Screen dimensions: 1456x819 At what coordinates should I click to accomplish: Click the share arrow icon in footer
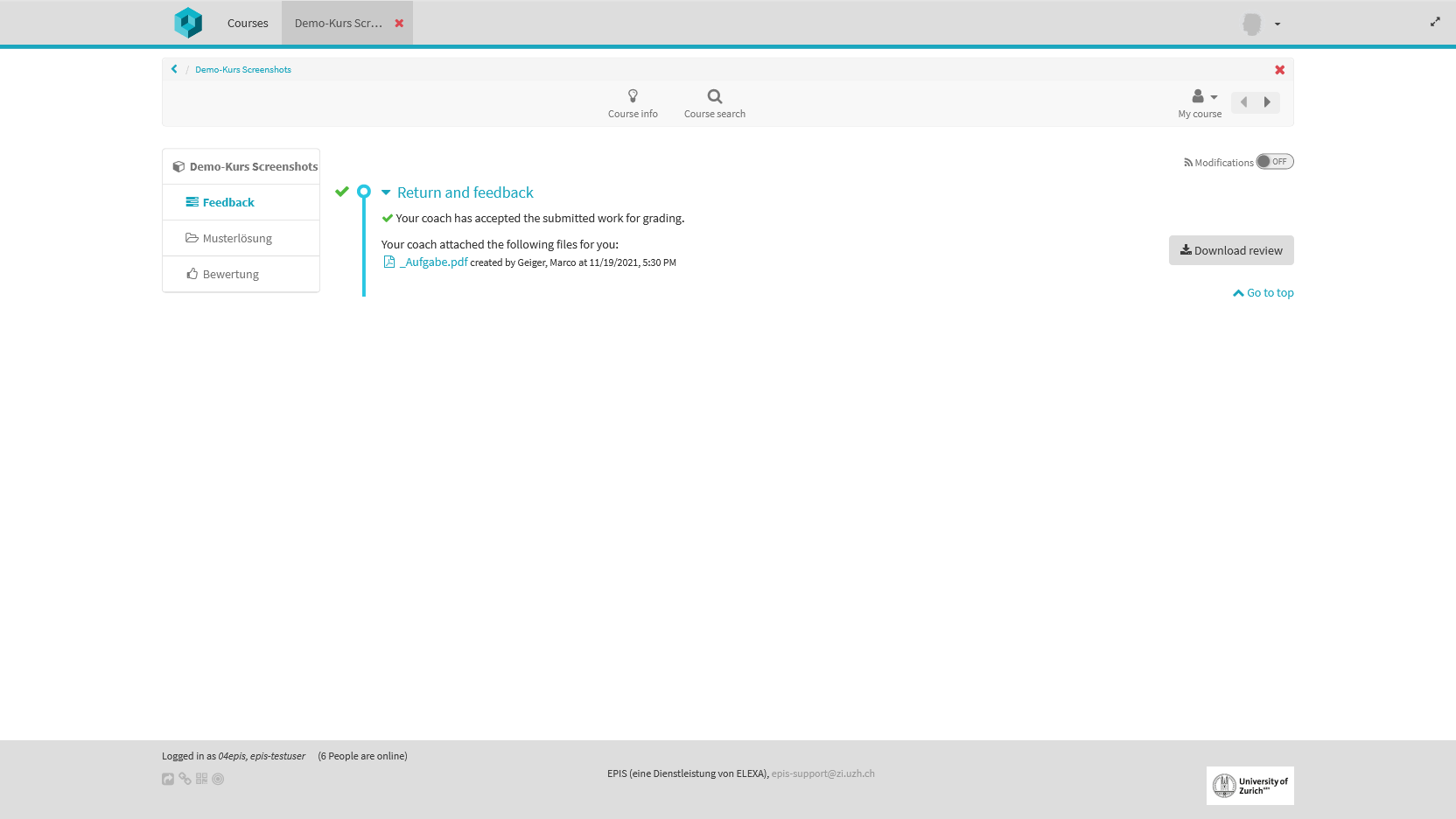[168, 779]
